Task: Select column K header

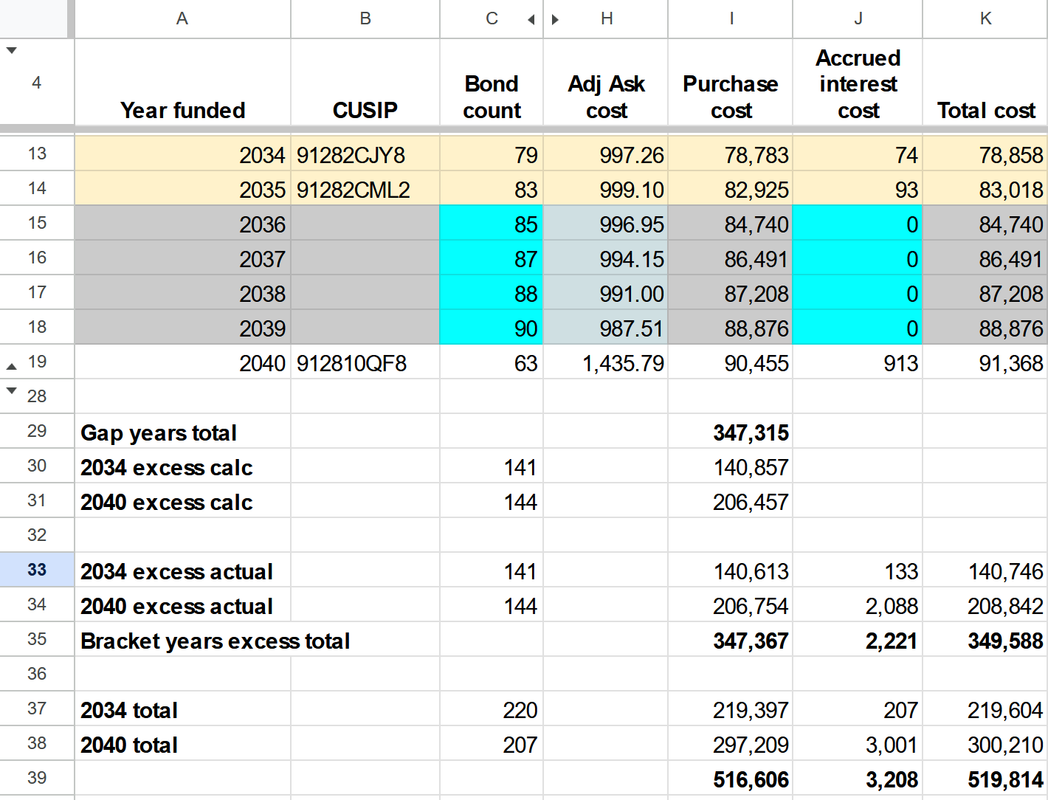Action: [985, 19]
